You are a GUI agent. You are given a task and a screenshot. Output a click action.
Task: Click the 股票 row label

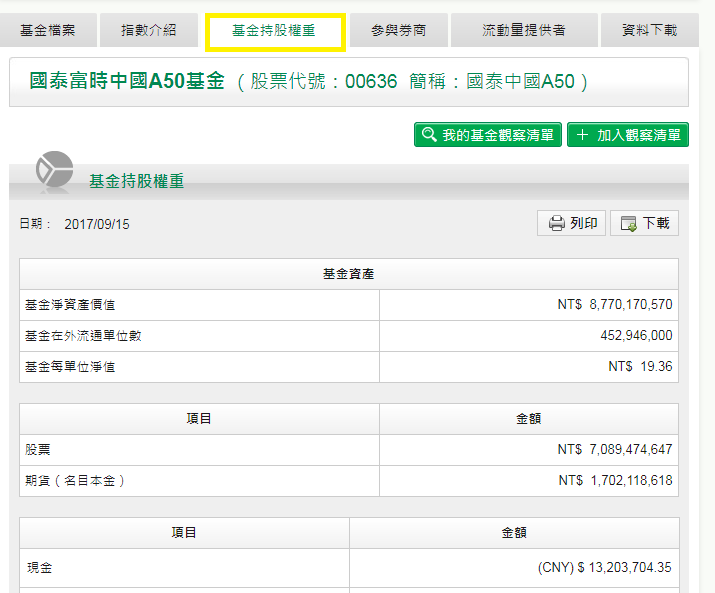37,450
